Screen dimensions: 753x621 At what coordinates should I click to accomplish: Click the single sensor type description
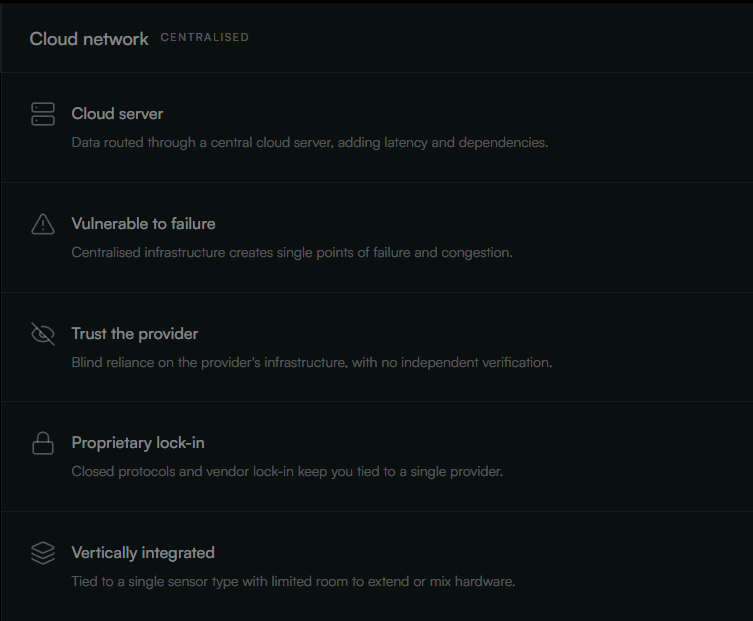[x=293, y=582]
